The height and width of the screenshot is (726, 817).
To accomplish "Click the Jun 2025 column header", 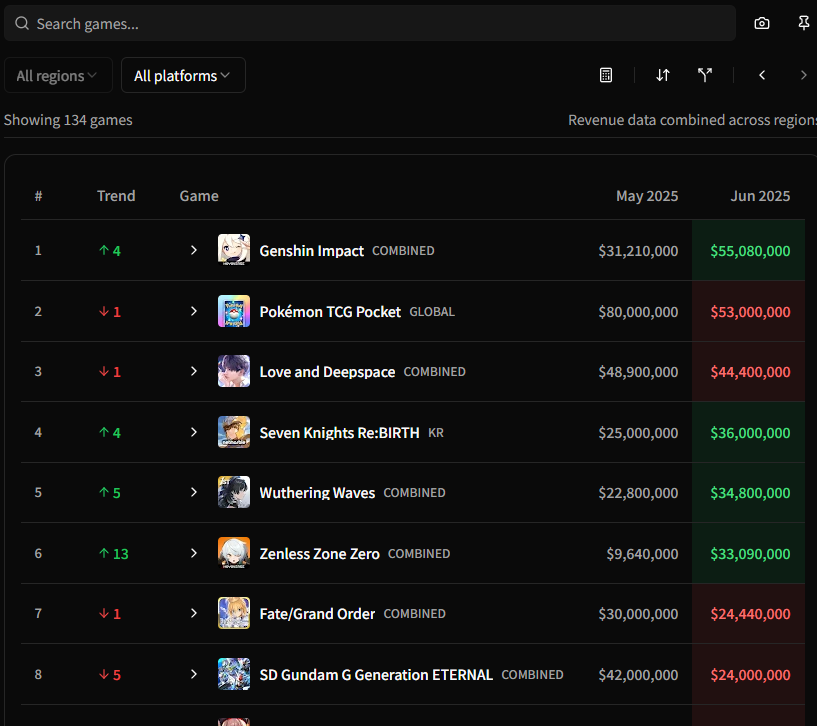I will (760, 196).
